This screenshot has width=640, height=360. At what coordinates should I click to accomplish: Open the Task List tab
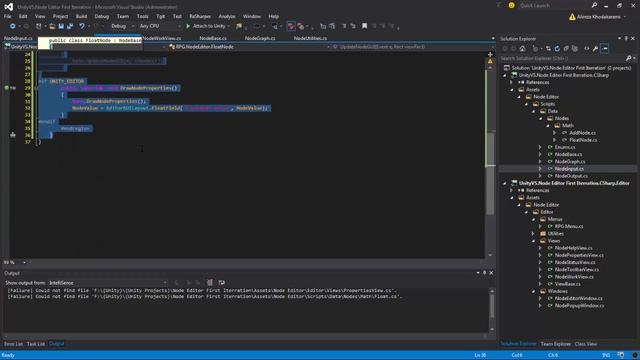pyautogui.click(x=36, y=344)
